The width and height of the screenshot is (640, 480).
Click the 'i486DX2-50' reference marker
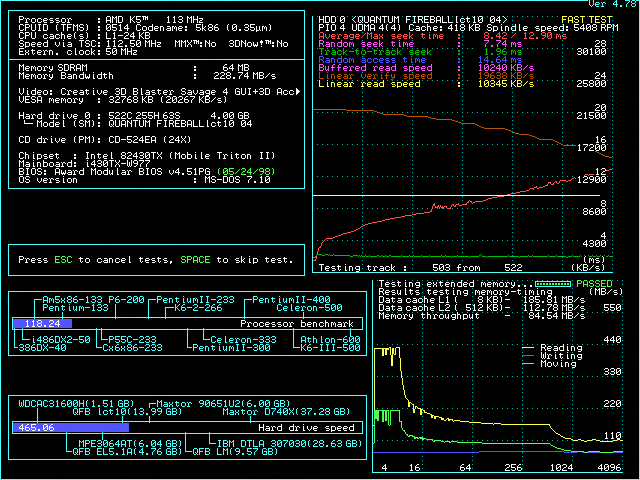coord(61,340)
